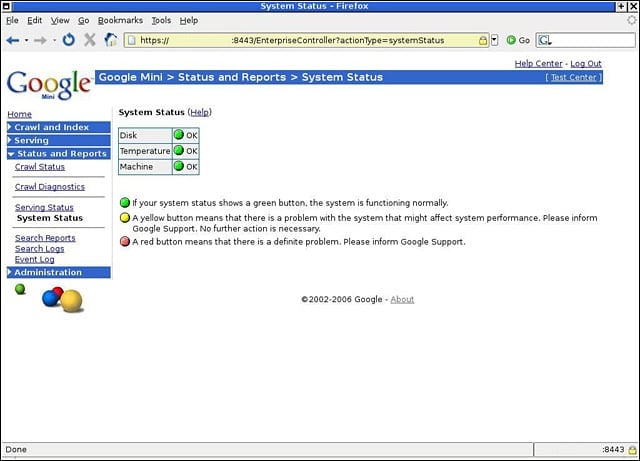The width and height of the screenshot is (640, 461).
Task: Open the Event Log link
Action: pyautogui.click(x=34, y=259)
